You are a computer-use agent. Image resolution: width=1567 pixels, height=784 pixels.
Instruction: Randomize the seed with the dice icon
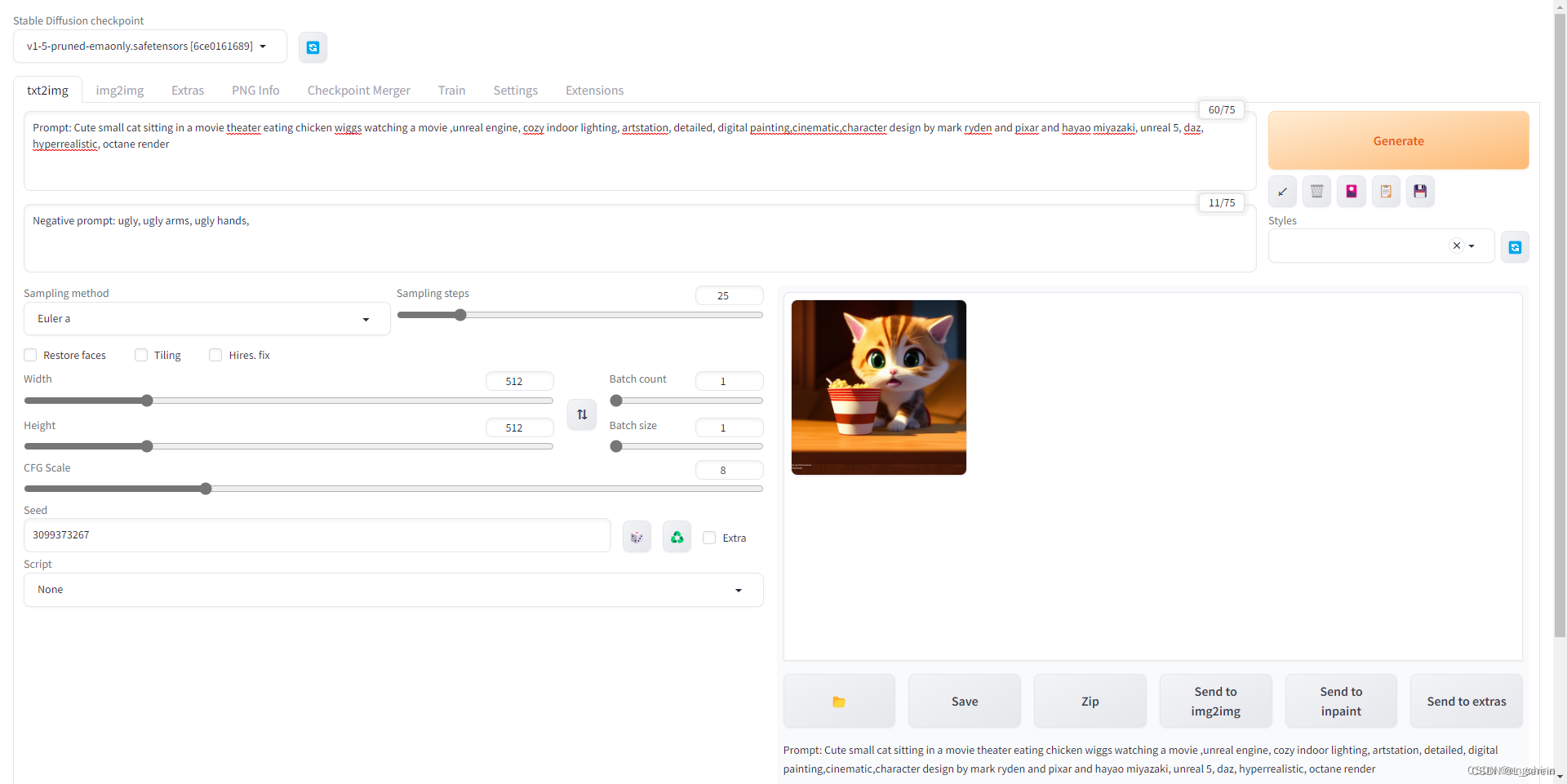point(637,537)
